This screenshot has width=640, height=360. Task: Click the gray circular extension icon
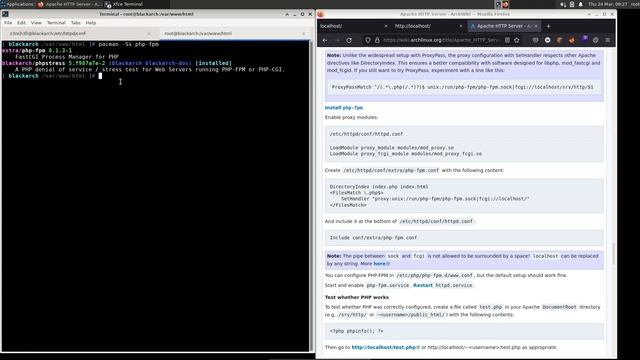click(x=596, y=40)
